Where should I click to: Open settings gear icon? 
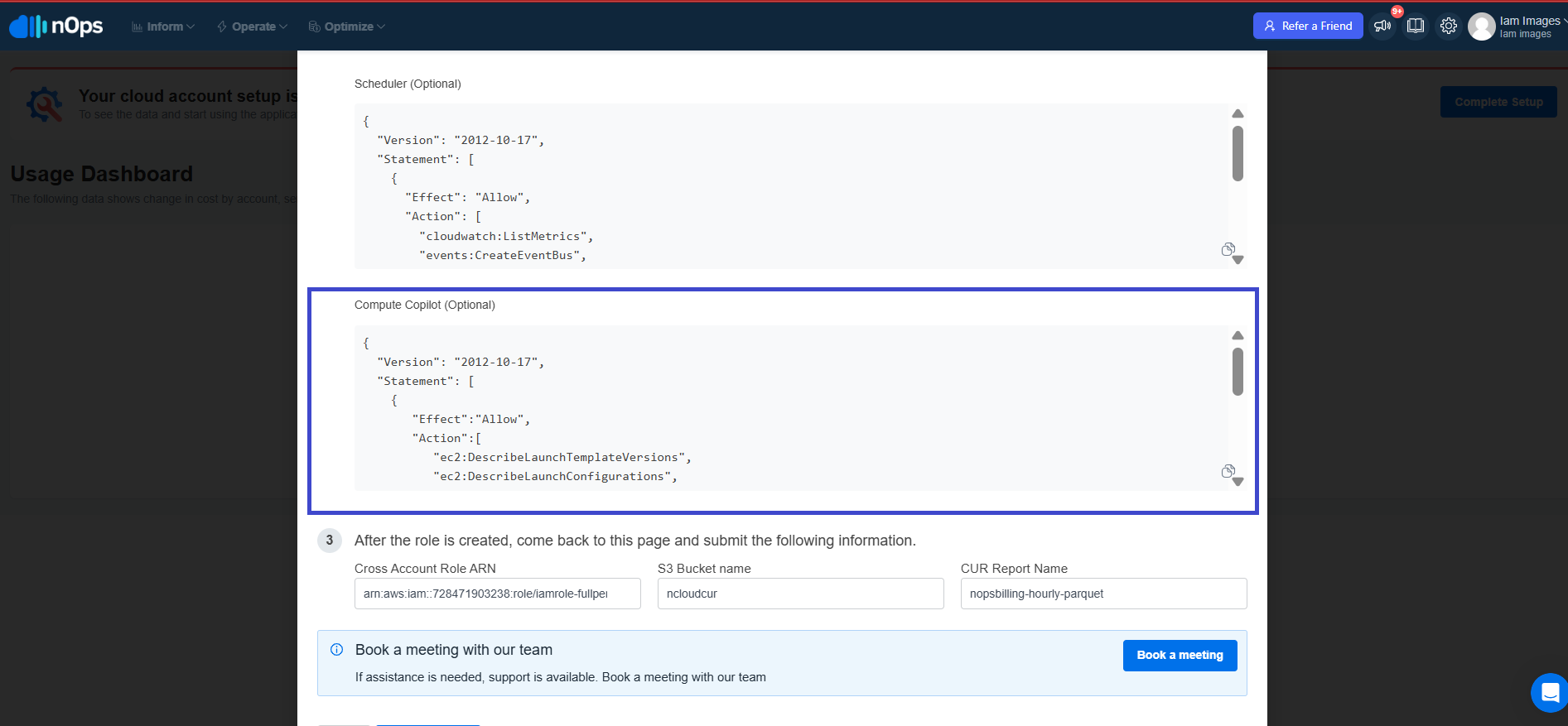pyautogui.click(x=1448, y=26)
